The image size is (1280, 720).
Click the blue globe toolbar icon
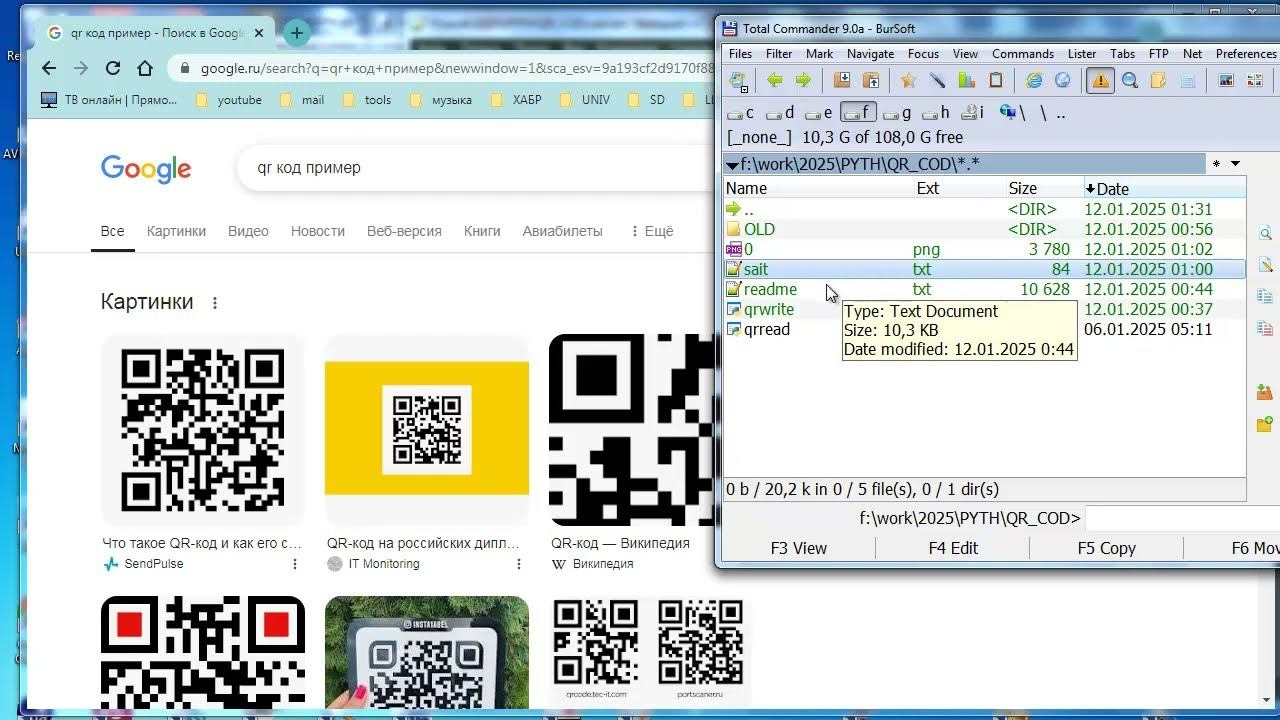coord(1063,81)
